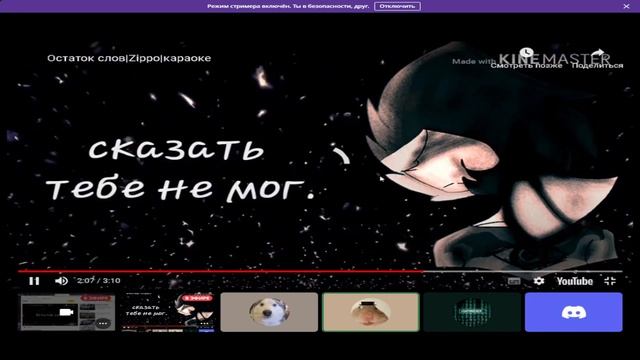Add video to Watch Later clock icon

pos(527,53)
